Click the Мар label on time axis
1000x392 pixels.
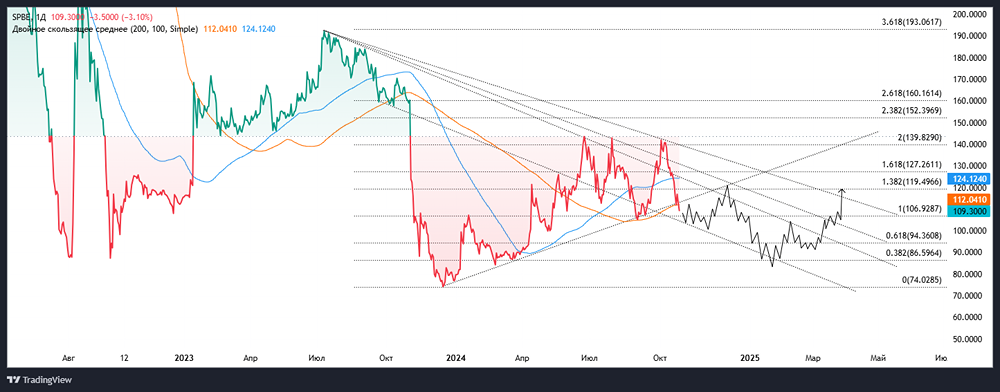click(x=812, y=358)
